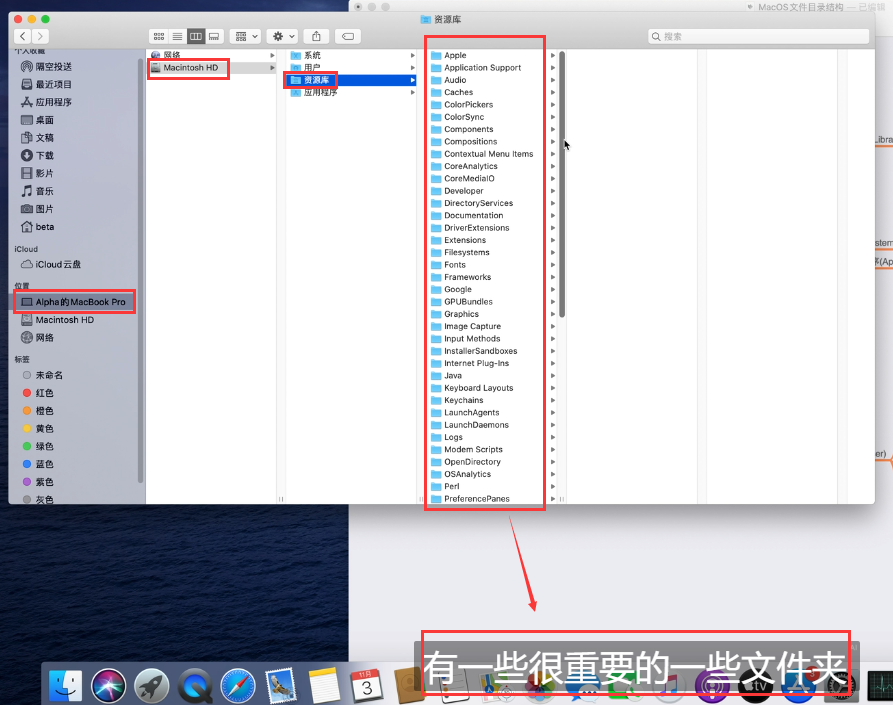Open Safari from the Dock
This screenshot has width=893, height=705.
[x=238, y=685]
